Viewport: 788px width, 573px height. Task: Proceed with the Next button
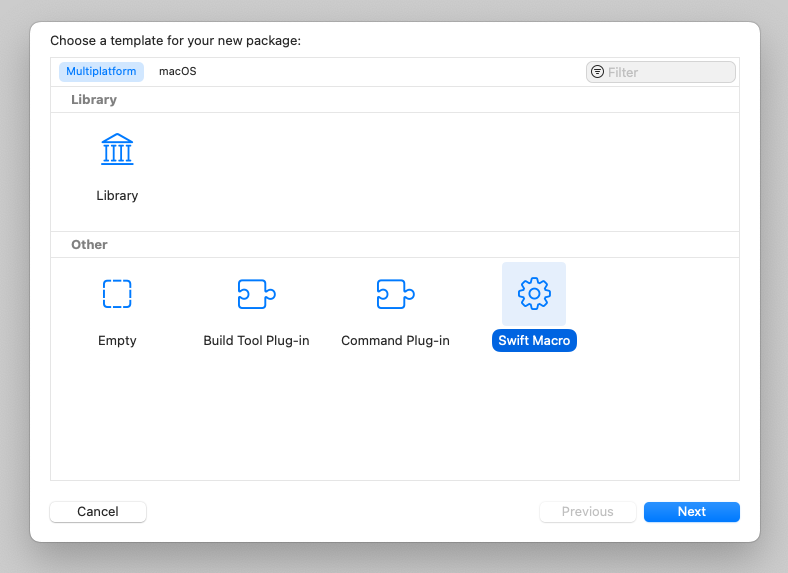click(x=692, y=512)
